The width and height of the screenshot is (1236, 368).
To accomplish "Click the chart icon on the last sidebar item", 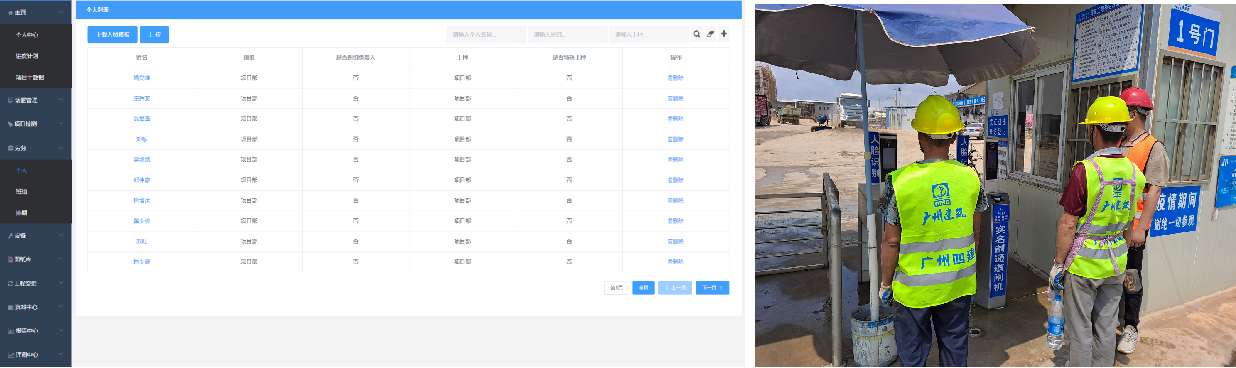I will 10,355.
